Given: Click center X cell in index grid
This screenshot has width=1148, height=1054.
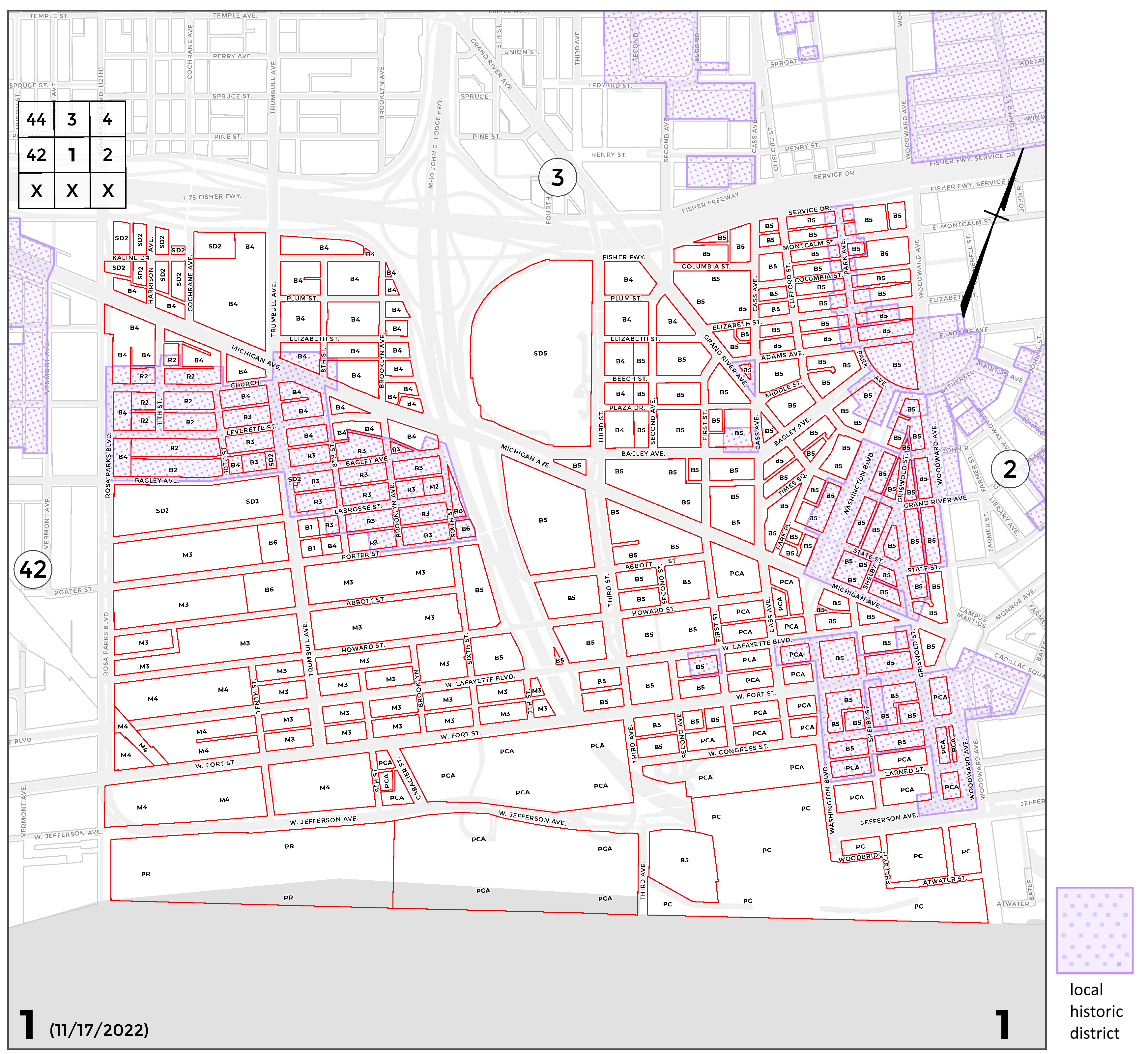Looking at the screenshot, I should click(x=72, y=190).
